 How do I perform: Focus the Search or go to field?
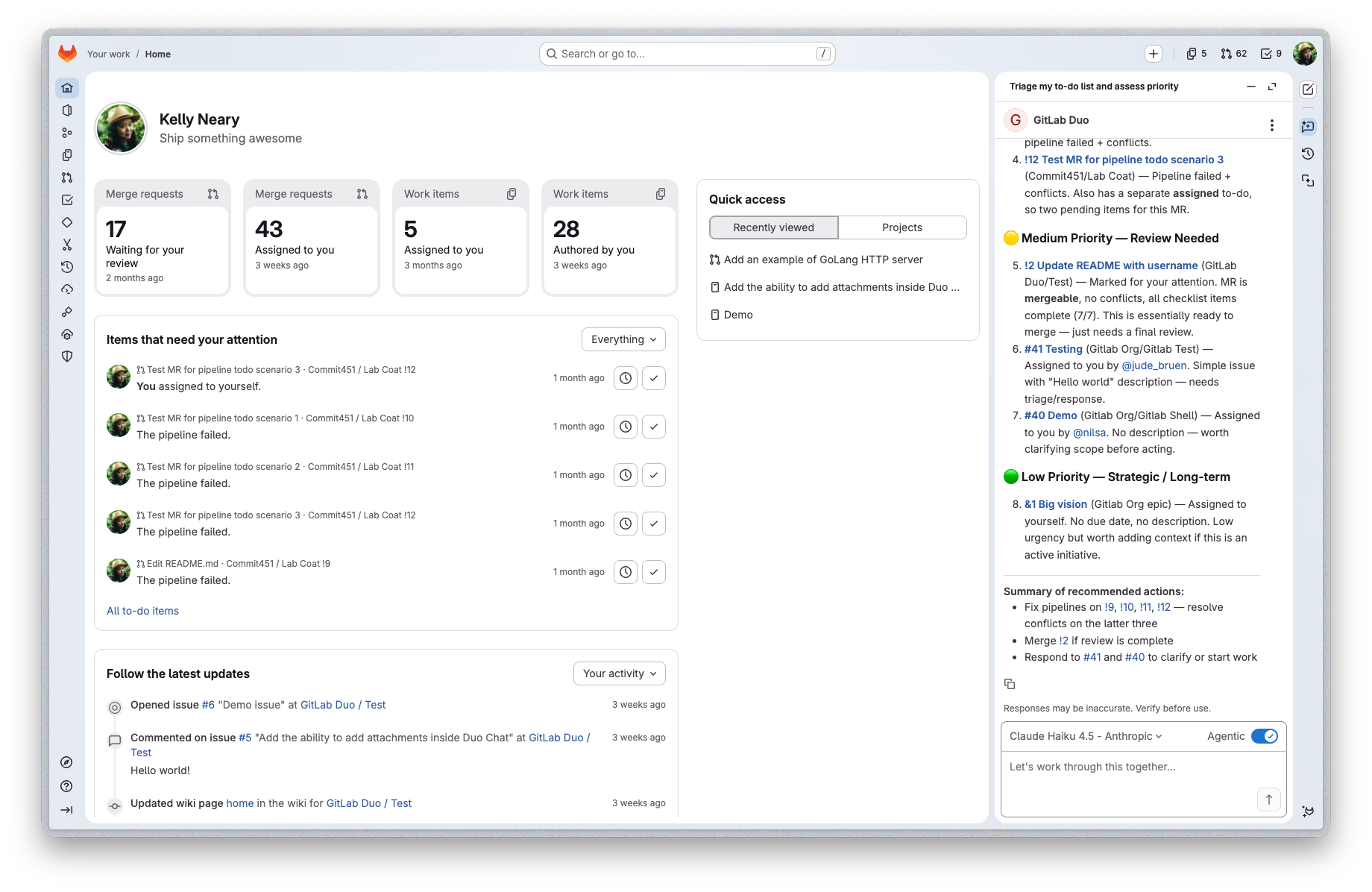pyautogui.click(x=687, y=54)
